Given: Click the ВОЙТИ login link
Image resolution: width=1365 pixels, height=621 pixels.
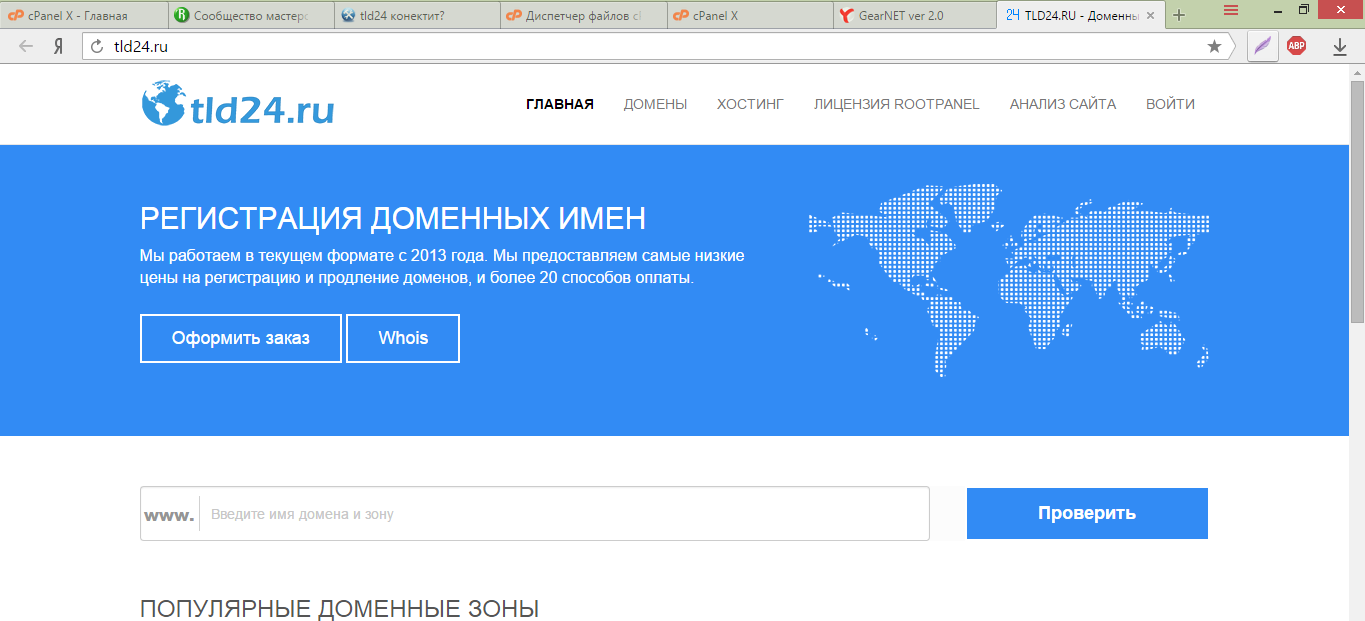Looking at the screenshot, I should click(1170, 104).
